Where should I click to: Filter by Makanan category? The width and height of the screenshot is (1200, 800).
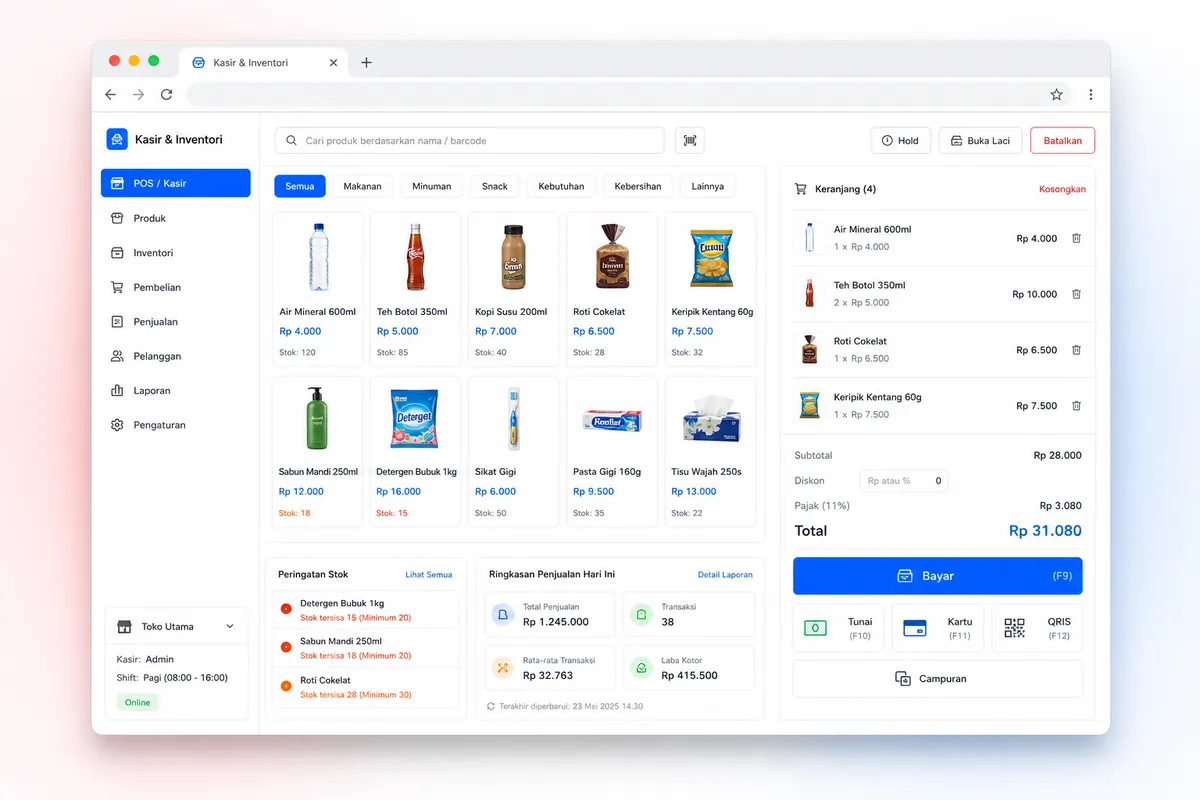pyautogui.click(x=362, y=186)
